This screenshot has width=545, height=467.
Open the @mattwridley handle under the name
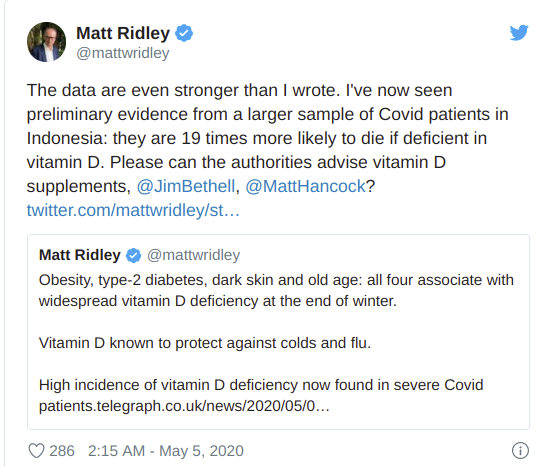(123, 53)
